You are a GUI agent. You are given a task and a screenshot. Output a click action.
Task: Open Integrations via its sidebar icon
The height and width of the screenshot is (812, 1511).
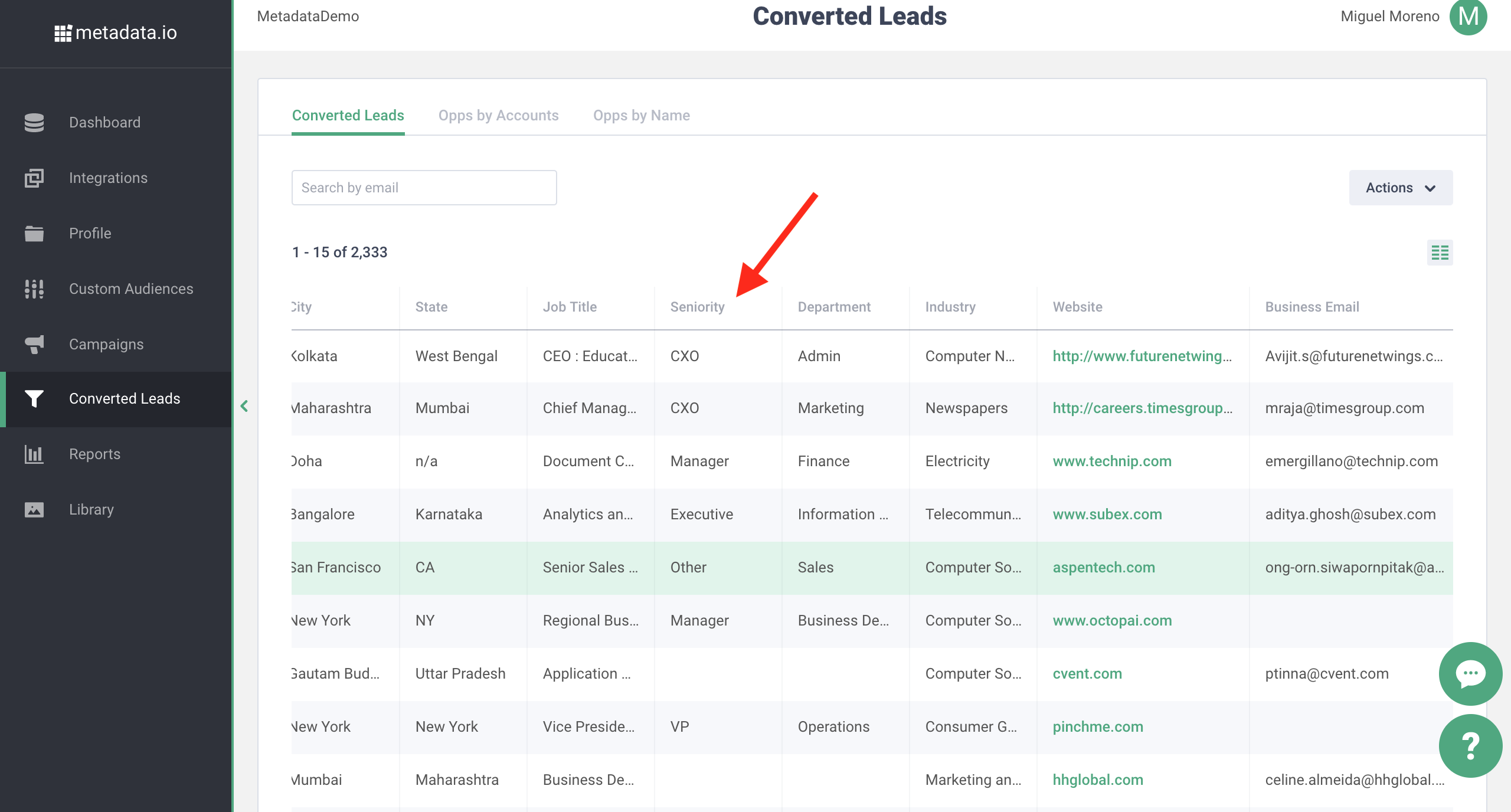34,178
